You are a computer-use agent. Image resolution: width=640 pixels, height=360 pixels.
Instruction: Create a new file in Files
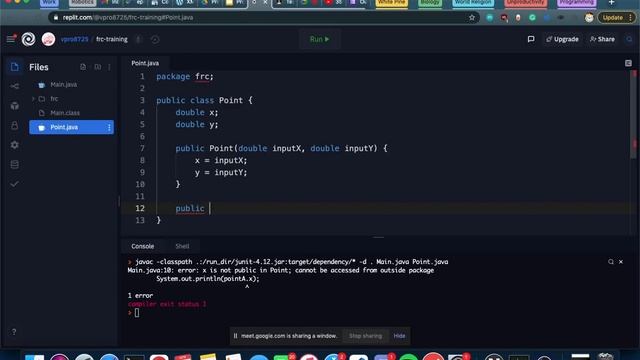(x=83, y=67)
